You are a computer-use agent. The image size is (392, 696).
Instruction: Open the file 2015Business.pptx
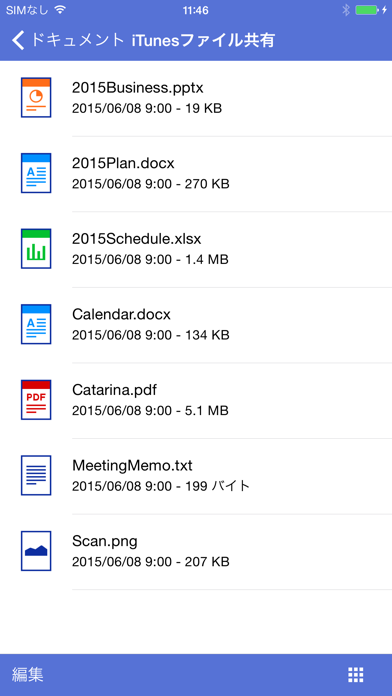[196, 98]
